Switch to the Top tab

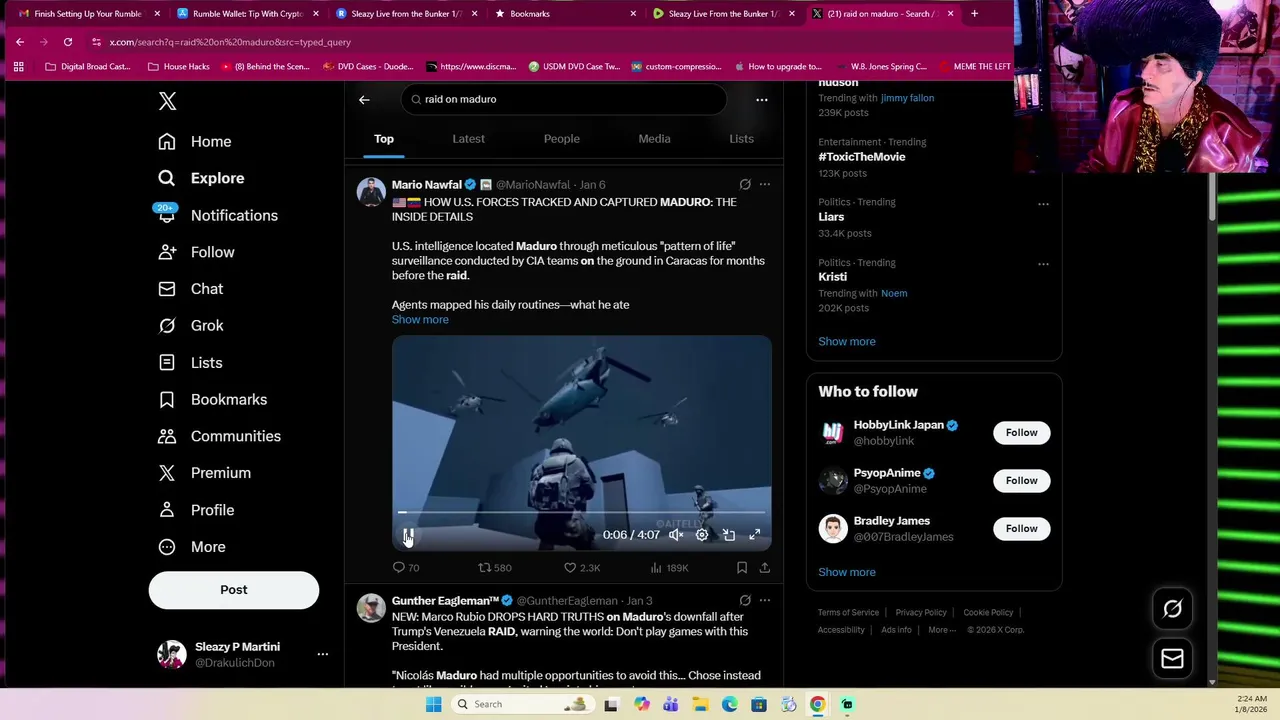tap(384, 139)
